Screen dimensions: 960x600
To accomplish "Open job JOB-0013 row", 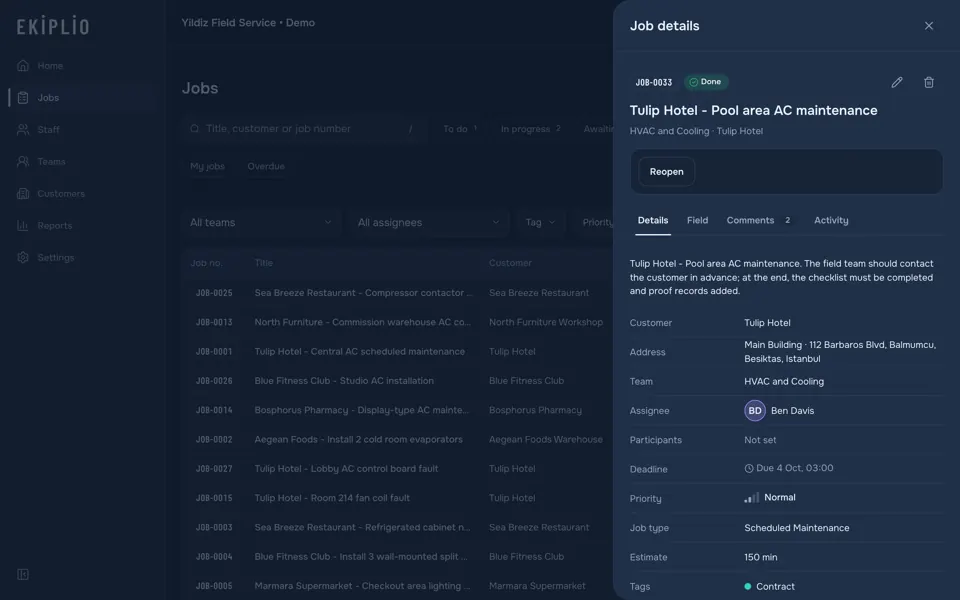I will (x=398, y=322).
